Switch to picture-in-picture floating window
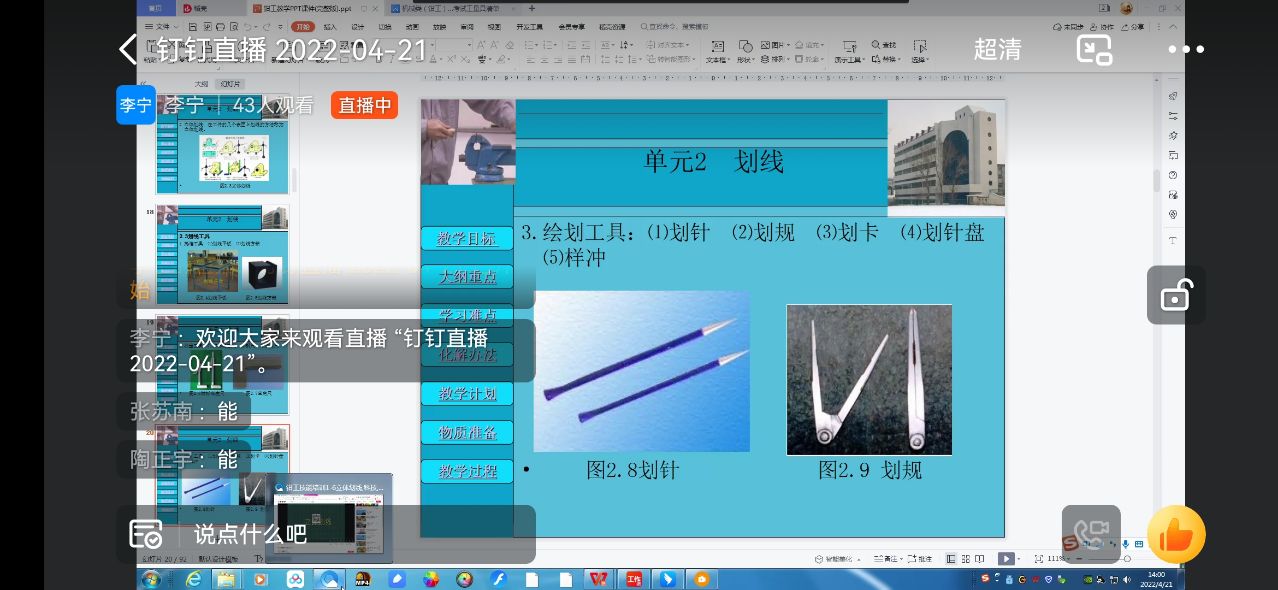The height and width of the screenshot is (590, 1278). point(1094,49)
